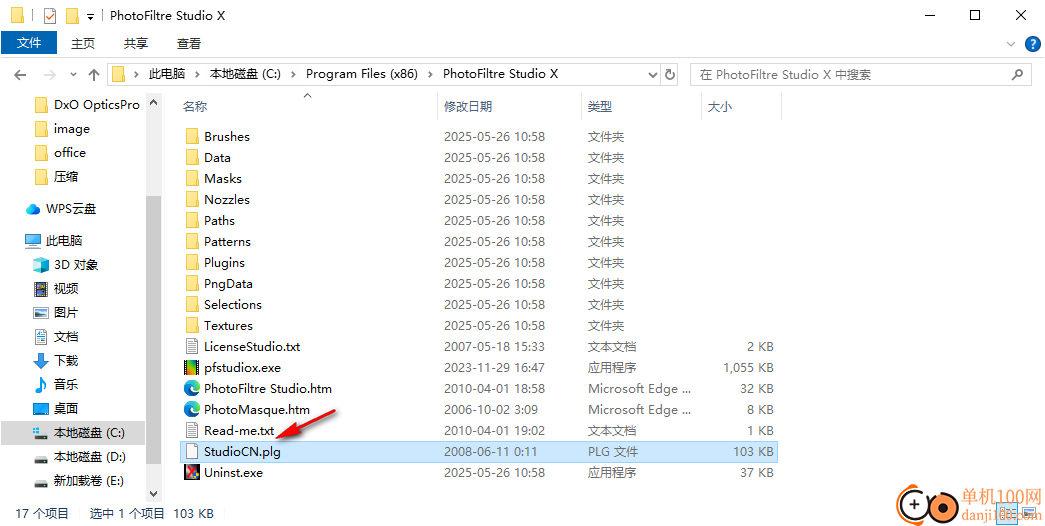Switch to the 共享 tab
1045x526 pixels.
pyautogui.click(x=136, y=43)
